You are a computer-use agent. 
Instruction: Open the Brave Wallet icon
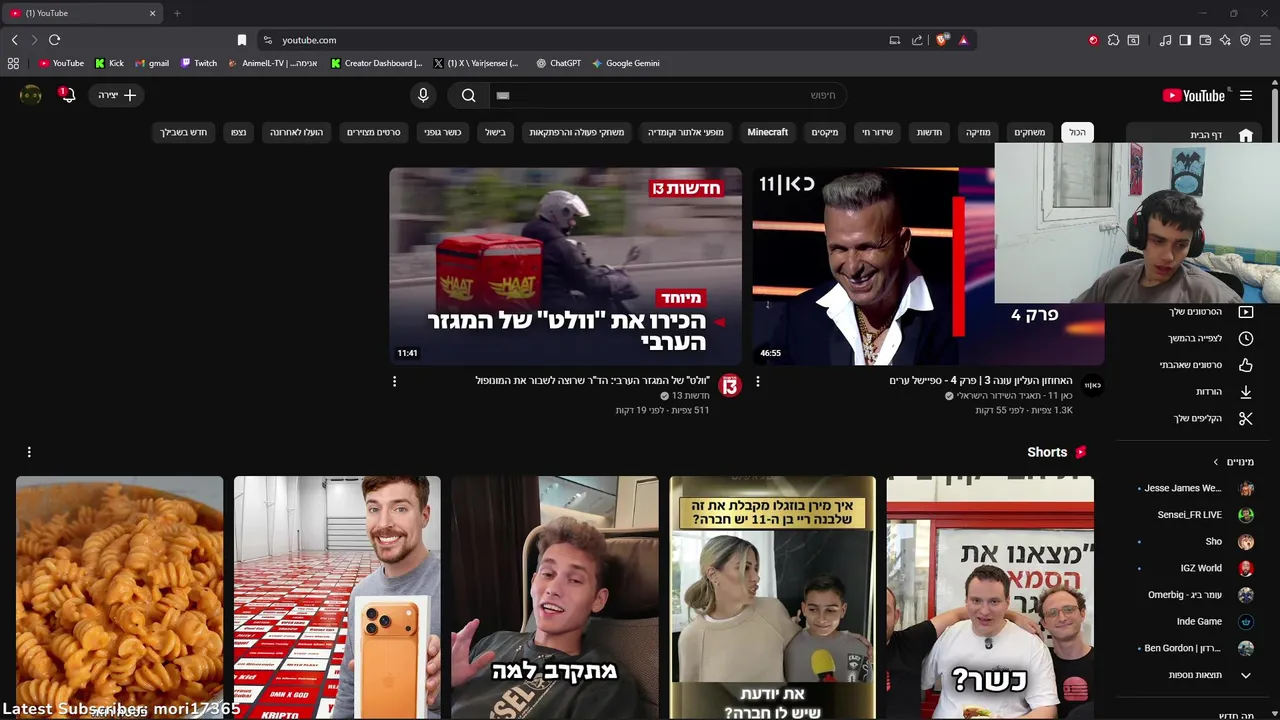coord(1205,40)
